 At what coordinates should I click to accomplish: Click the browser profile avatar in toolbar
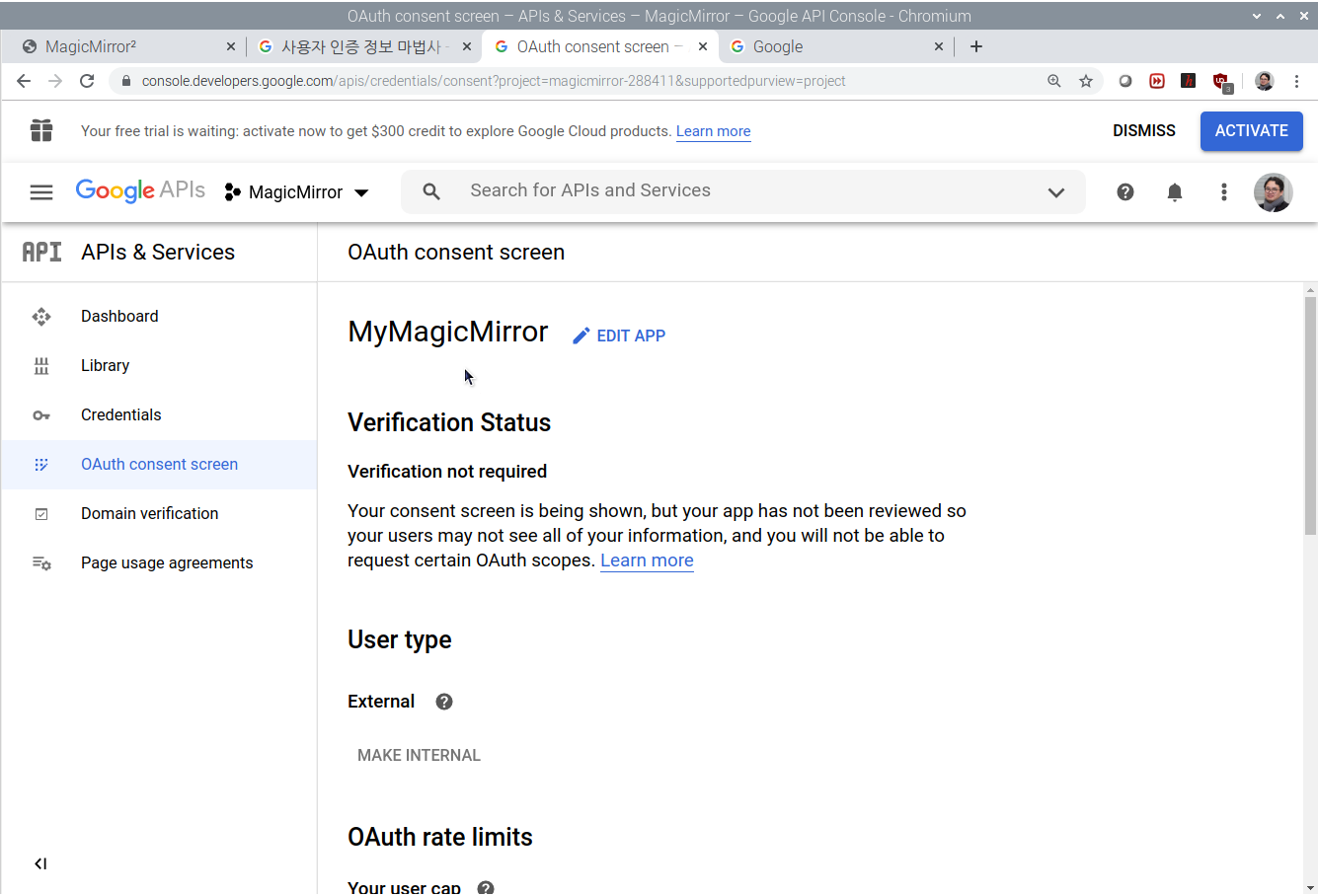[1265, 81]
